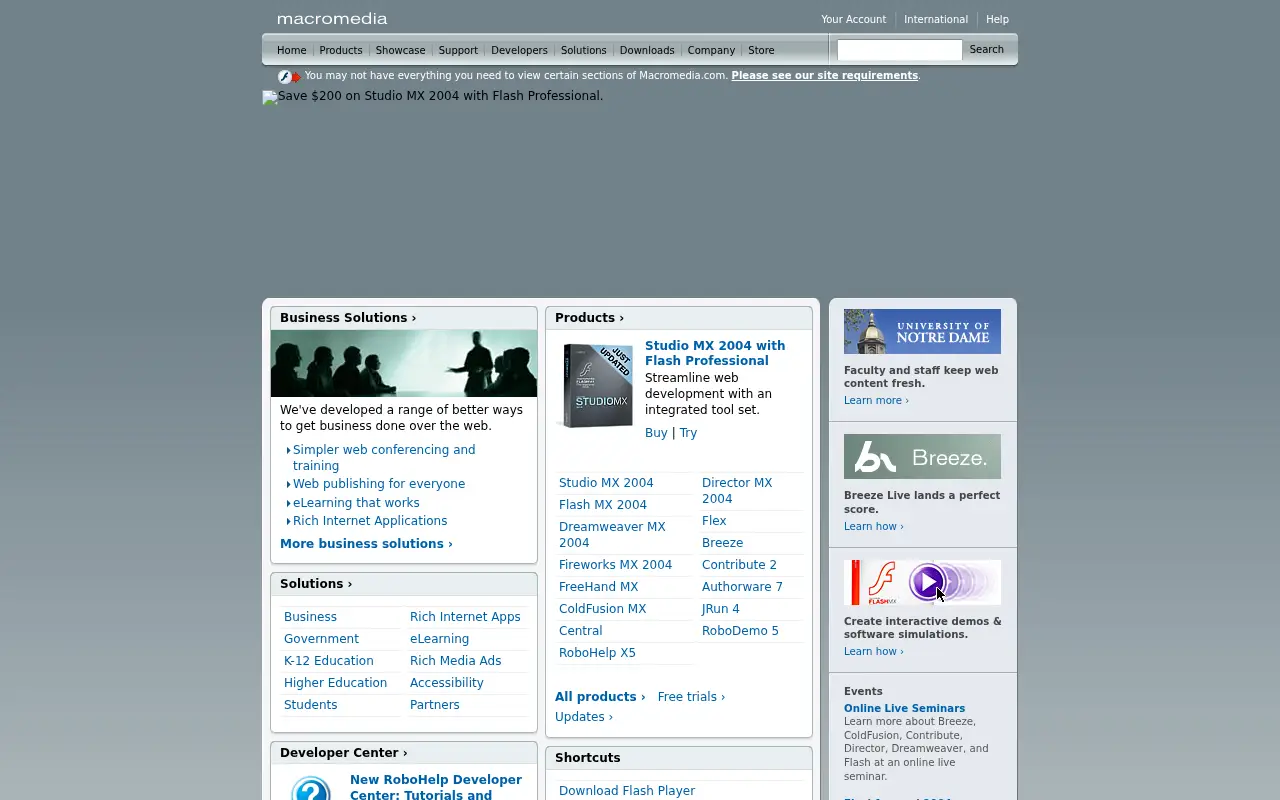
Task: Click the search input field
Action: pos(899,50)
